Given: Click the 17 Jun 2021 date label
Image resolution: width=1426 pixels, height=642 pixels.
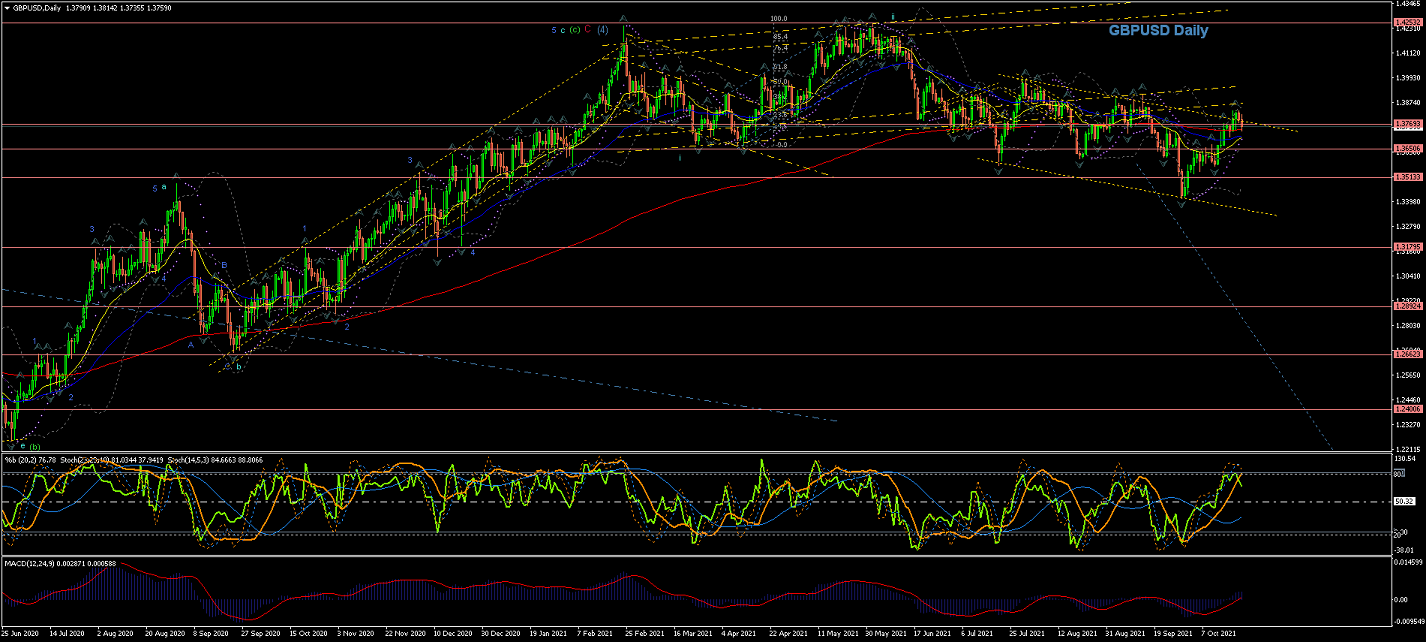Looking at the screenshot, I should [932, 633].
